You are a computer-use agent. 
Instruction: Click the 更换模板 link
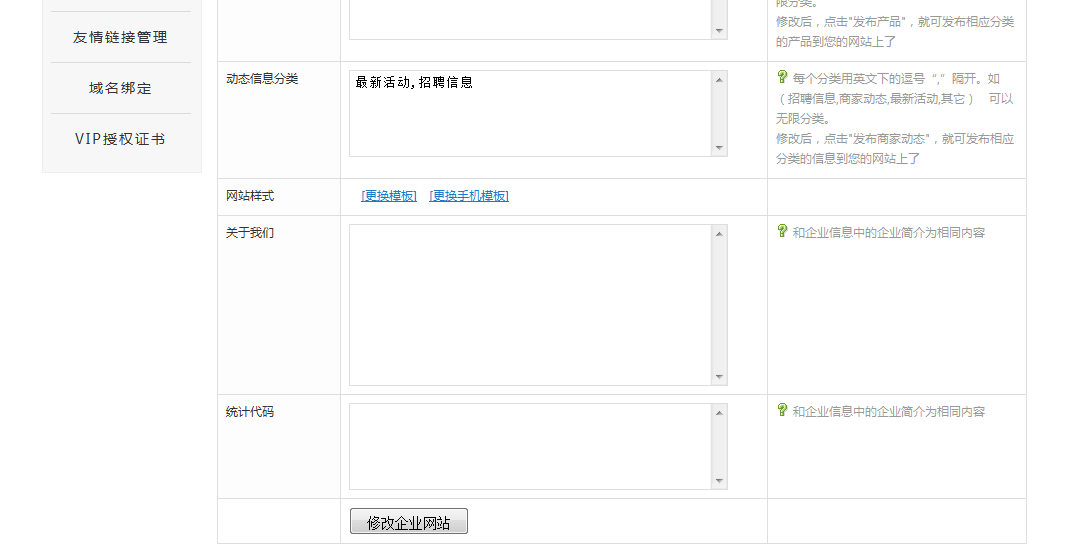coord(389,196)
